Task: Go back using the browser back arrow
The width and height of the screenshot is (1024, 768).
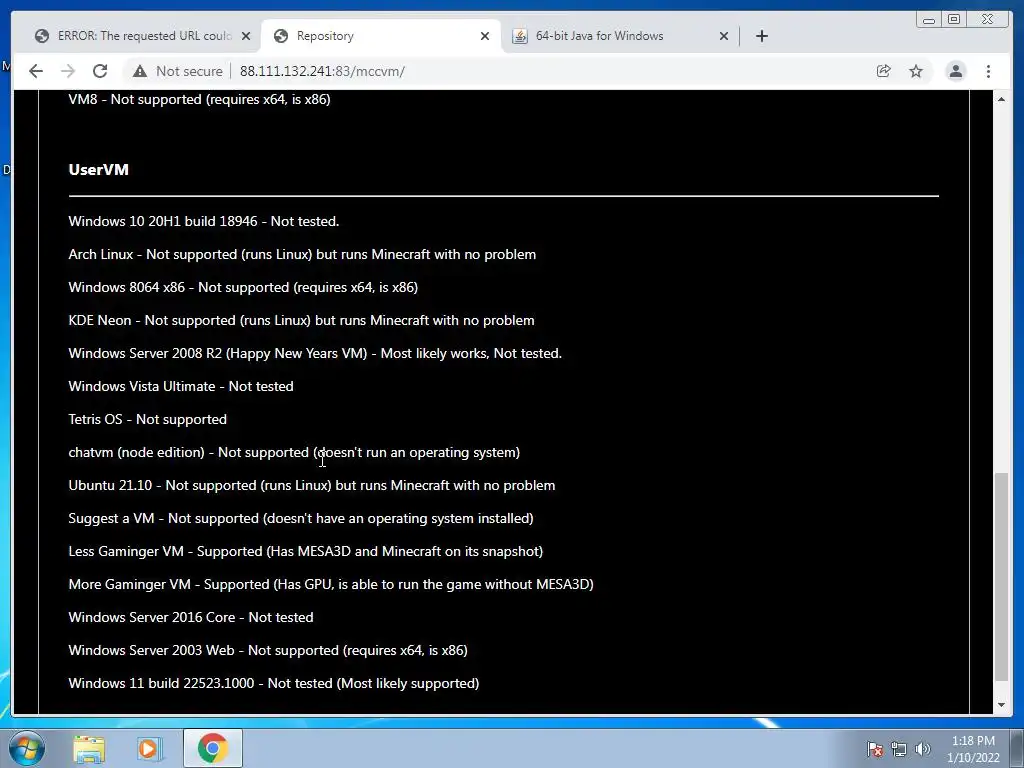Action: click(36, 71)
